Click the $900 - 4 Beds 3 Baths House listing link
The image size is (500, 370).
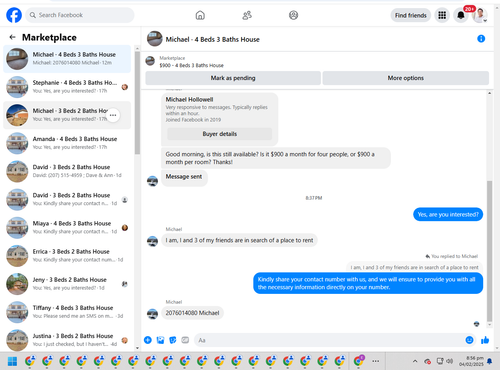(x=191, y=65)
